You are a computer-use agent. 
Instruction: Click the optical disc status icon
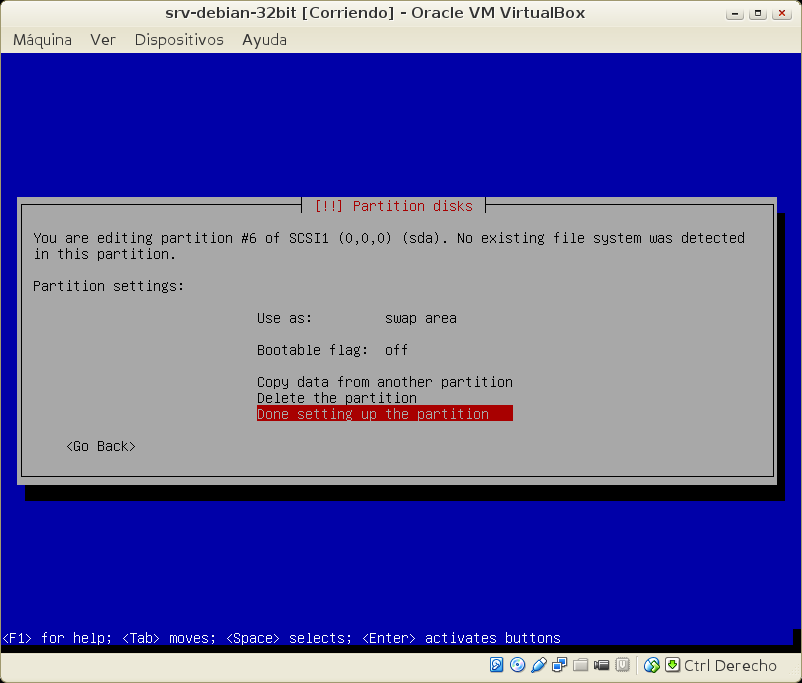(517, 665)
